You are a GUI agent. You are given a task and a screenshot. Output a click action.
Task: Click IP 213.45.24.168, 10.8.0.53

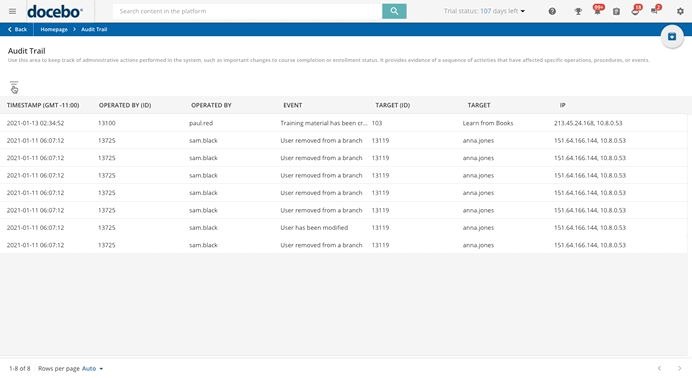click(588, 123)
